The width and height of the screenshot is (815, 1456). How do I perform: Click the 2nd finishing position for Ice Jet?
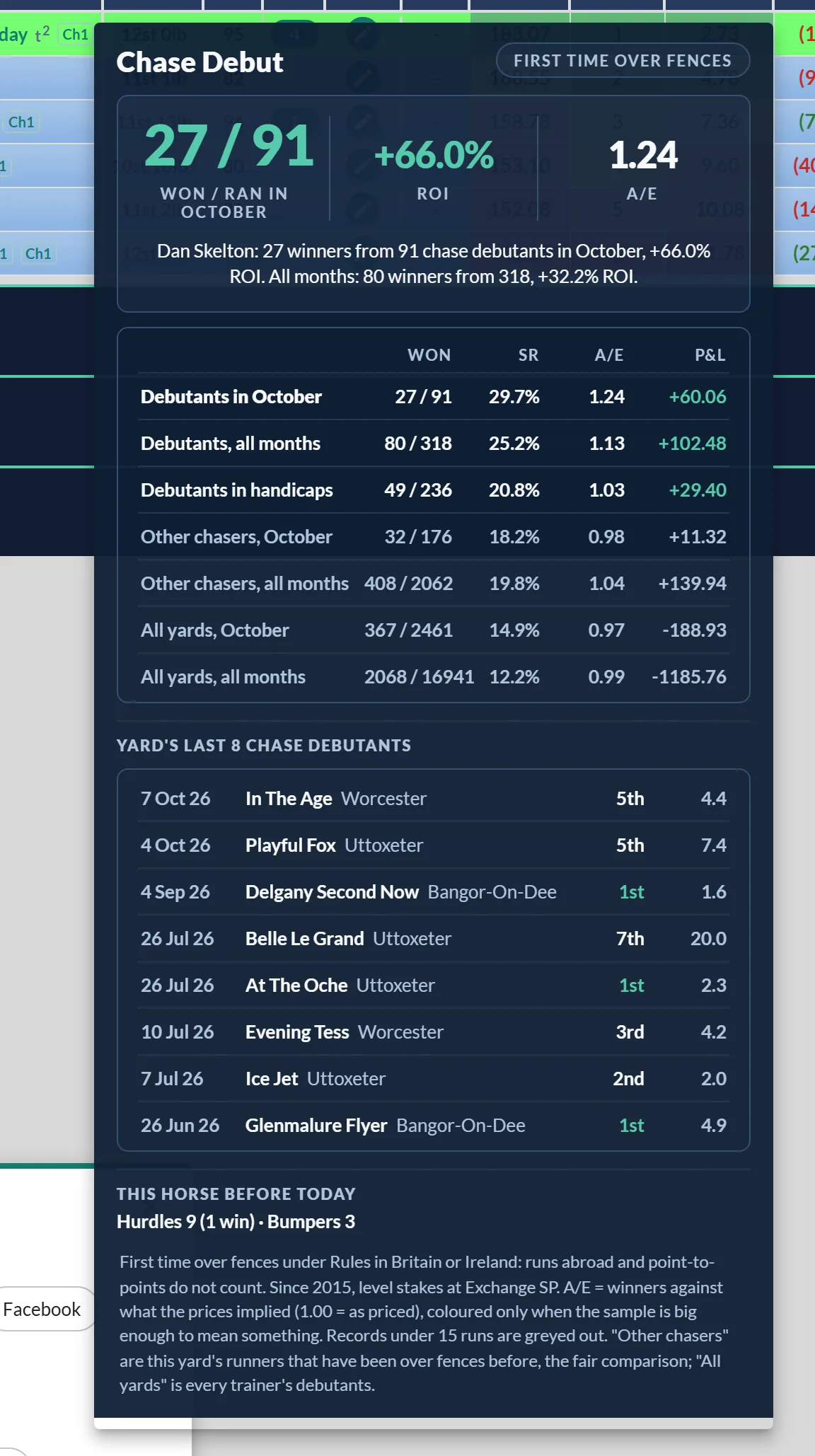click(628, 1079)
